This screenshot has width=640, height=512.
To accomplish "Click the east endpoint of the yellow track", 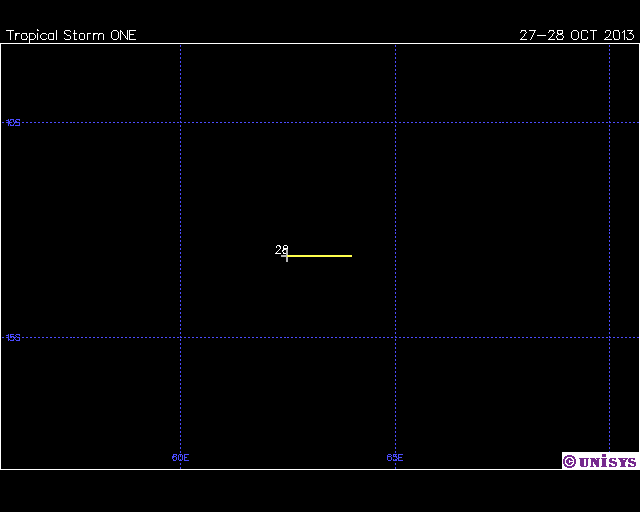I will (351, 256).
